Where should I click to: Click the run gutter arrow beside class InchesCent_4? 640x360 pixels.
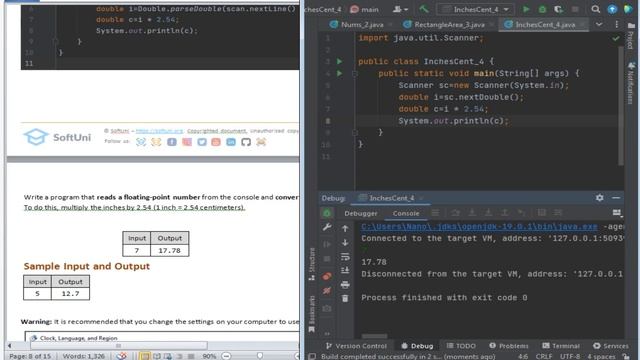coord(340,61)
